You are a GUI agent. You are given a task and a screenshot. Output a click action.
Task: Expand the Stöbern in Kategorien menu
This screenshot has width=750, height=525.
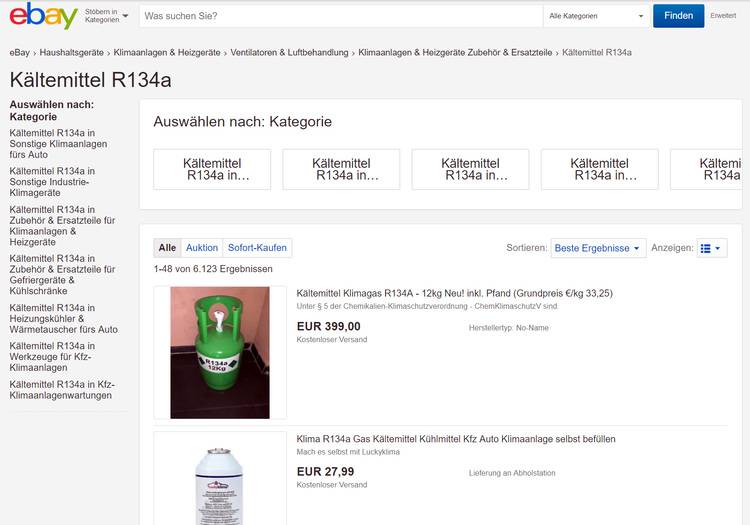107,16
